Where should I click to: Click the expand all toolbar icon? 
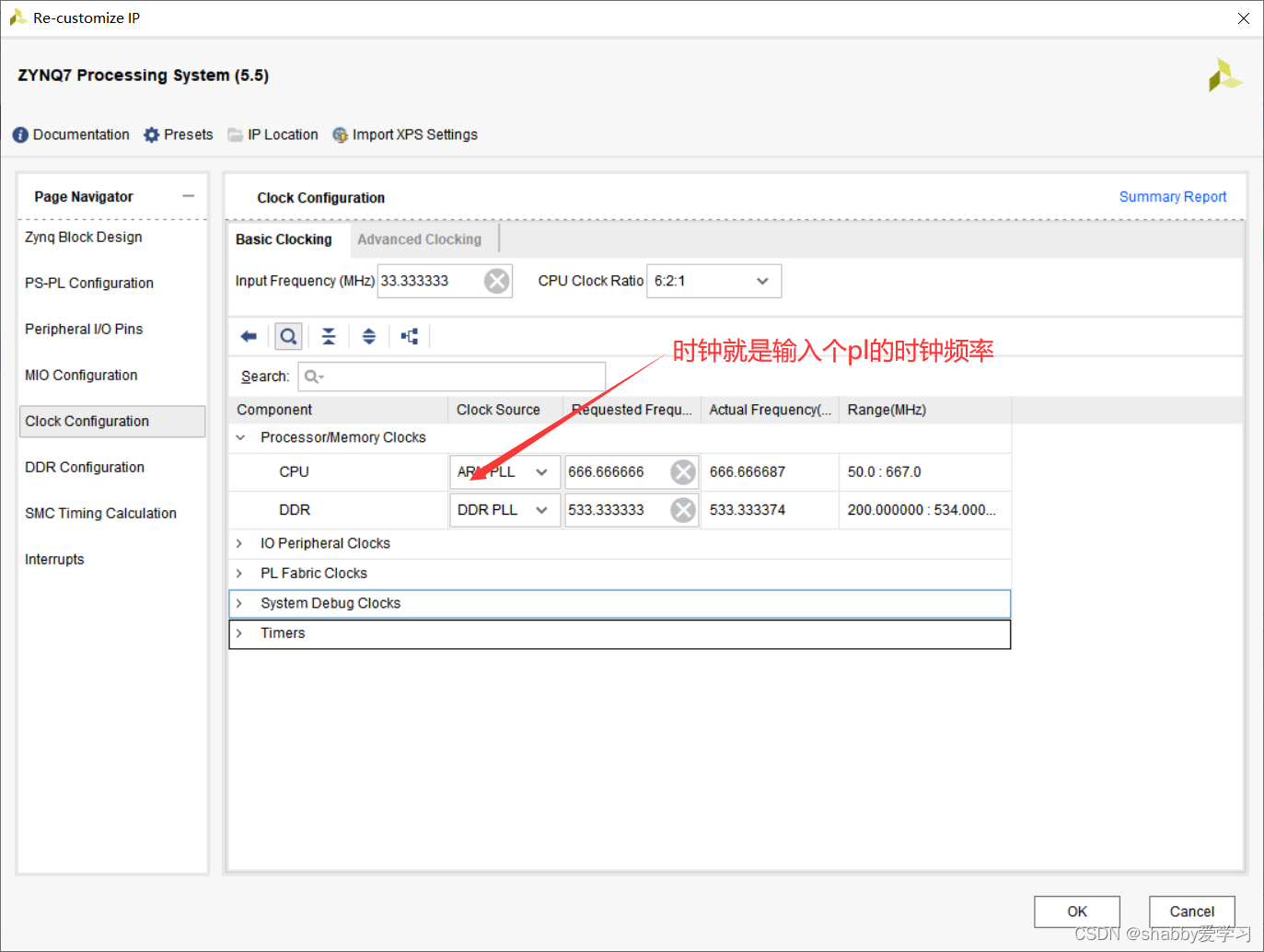point(369,337)
